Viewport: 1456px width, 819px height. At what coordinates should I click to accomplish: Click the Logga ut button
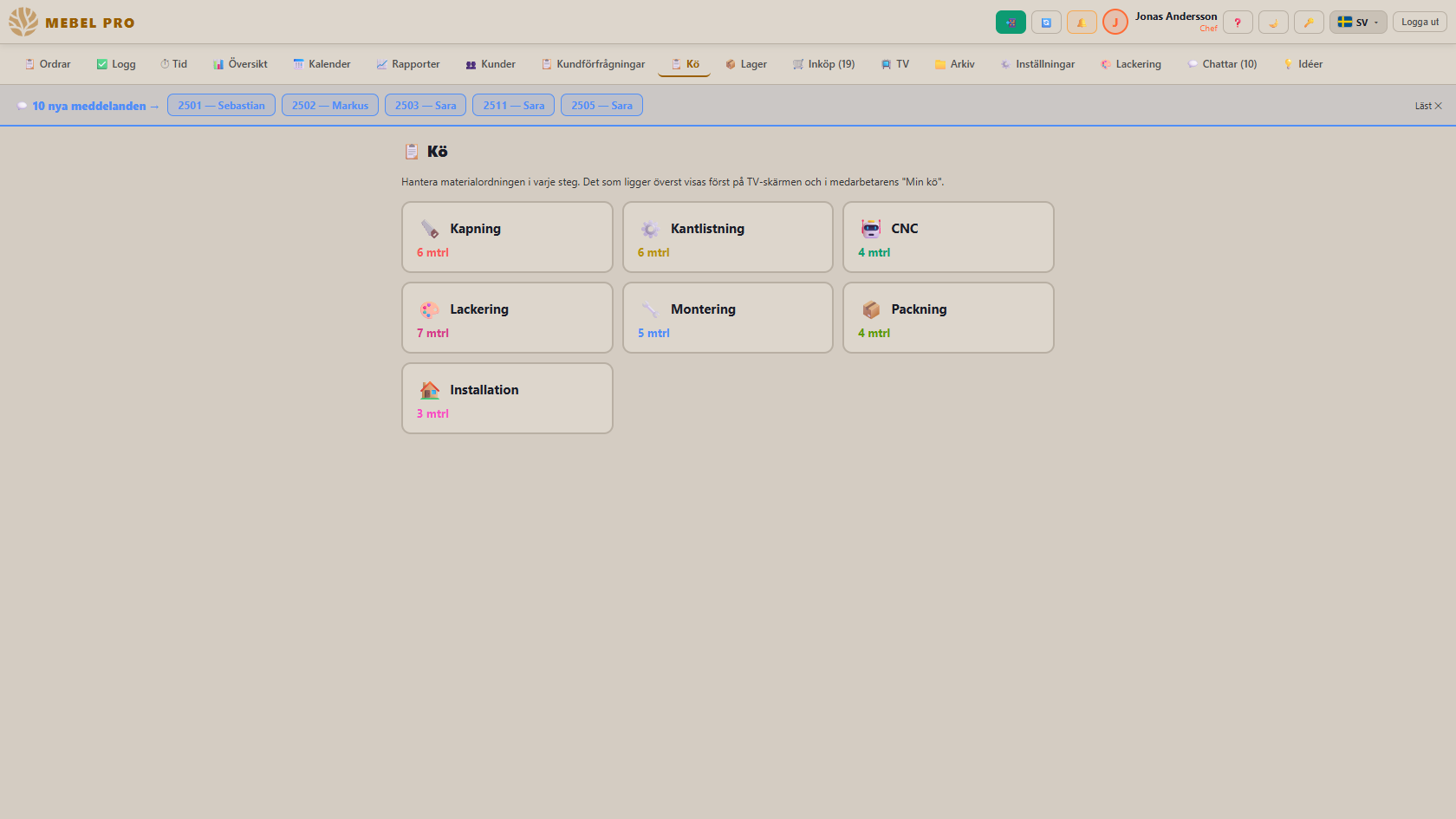(1420, 23)
